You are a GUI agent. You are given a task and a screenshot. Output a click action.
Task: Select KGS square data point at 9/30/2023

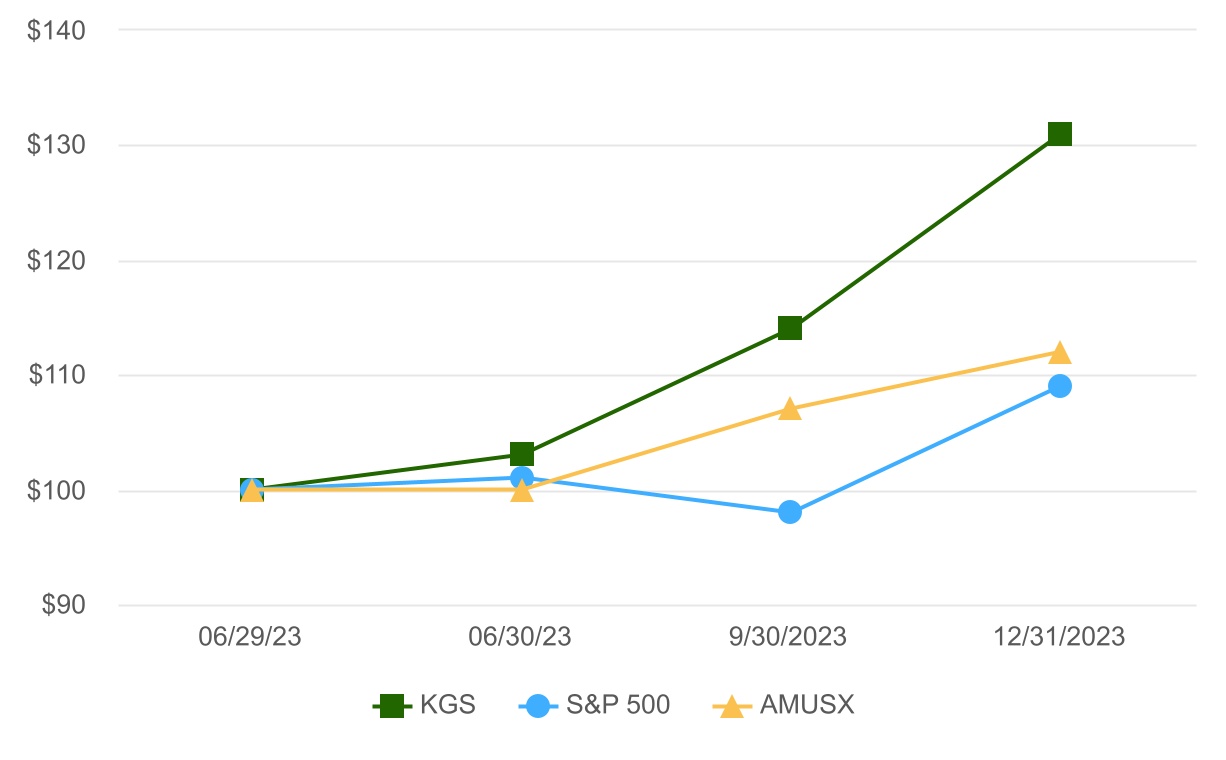pyautogui.click(x=790, y=328)
